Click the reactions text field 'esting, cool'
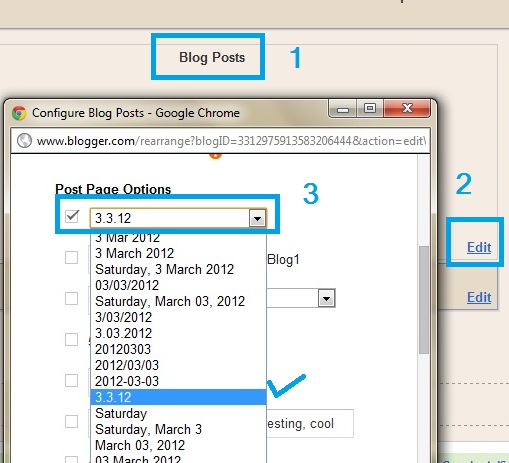 (310, 424)
